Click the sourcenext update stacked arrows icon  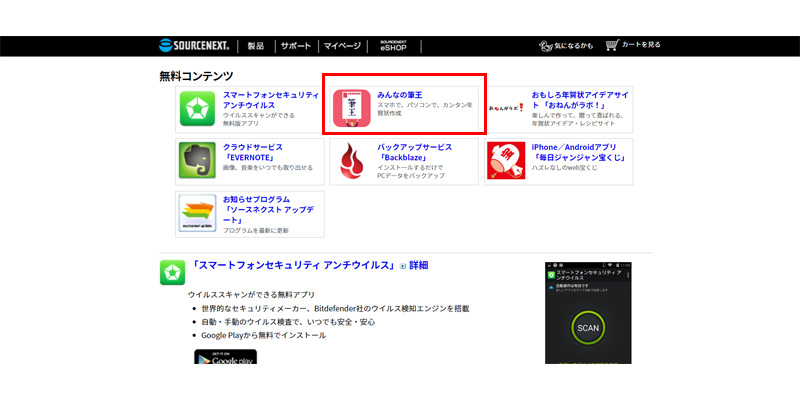(x=197, y=213)
